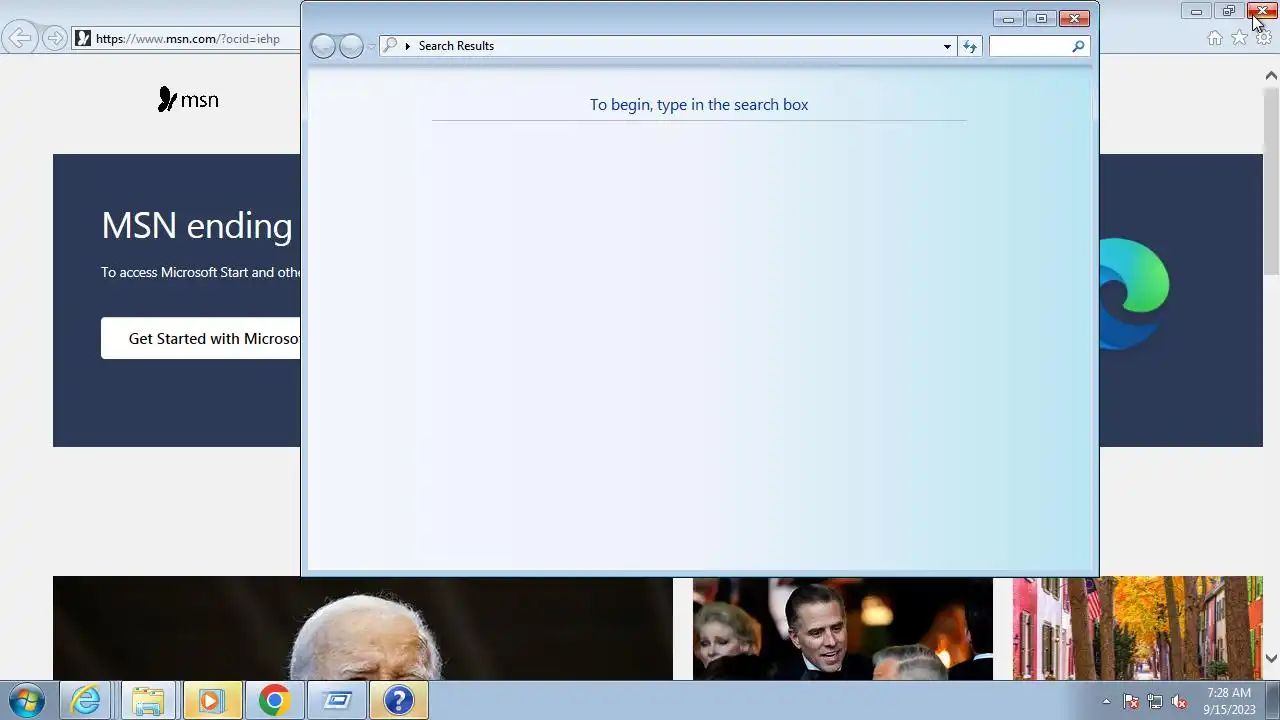
Task: Click the Action Center flag tray icon
Action: (1131, 701)
